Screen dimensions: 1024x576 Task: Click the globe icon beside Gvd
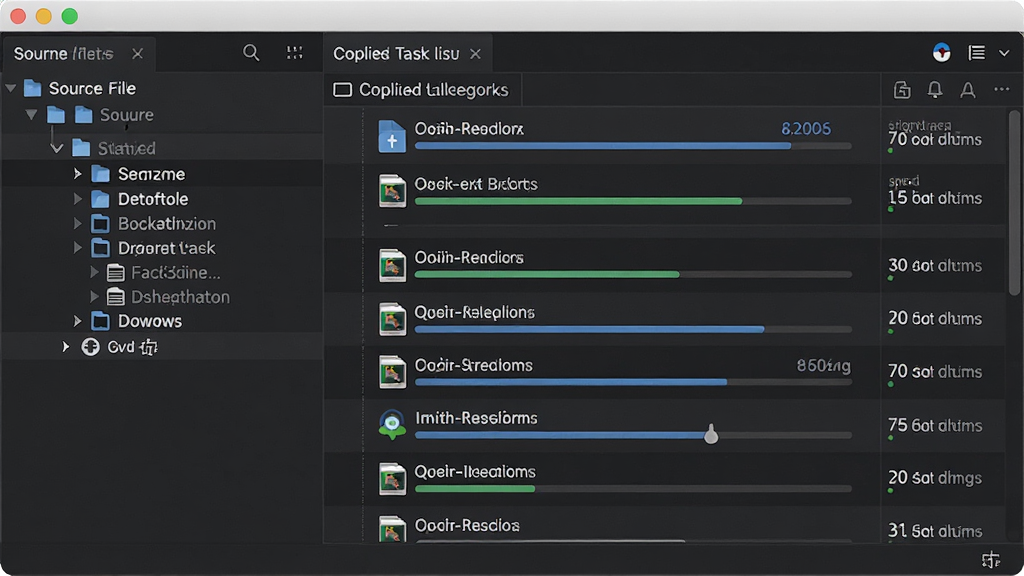(90, 347)
